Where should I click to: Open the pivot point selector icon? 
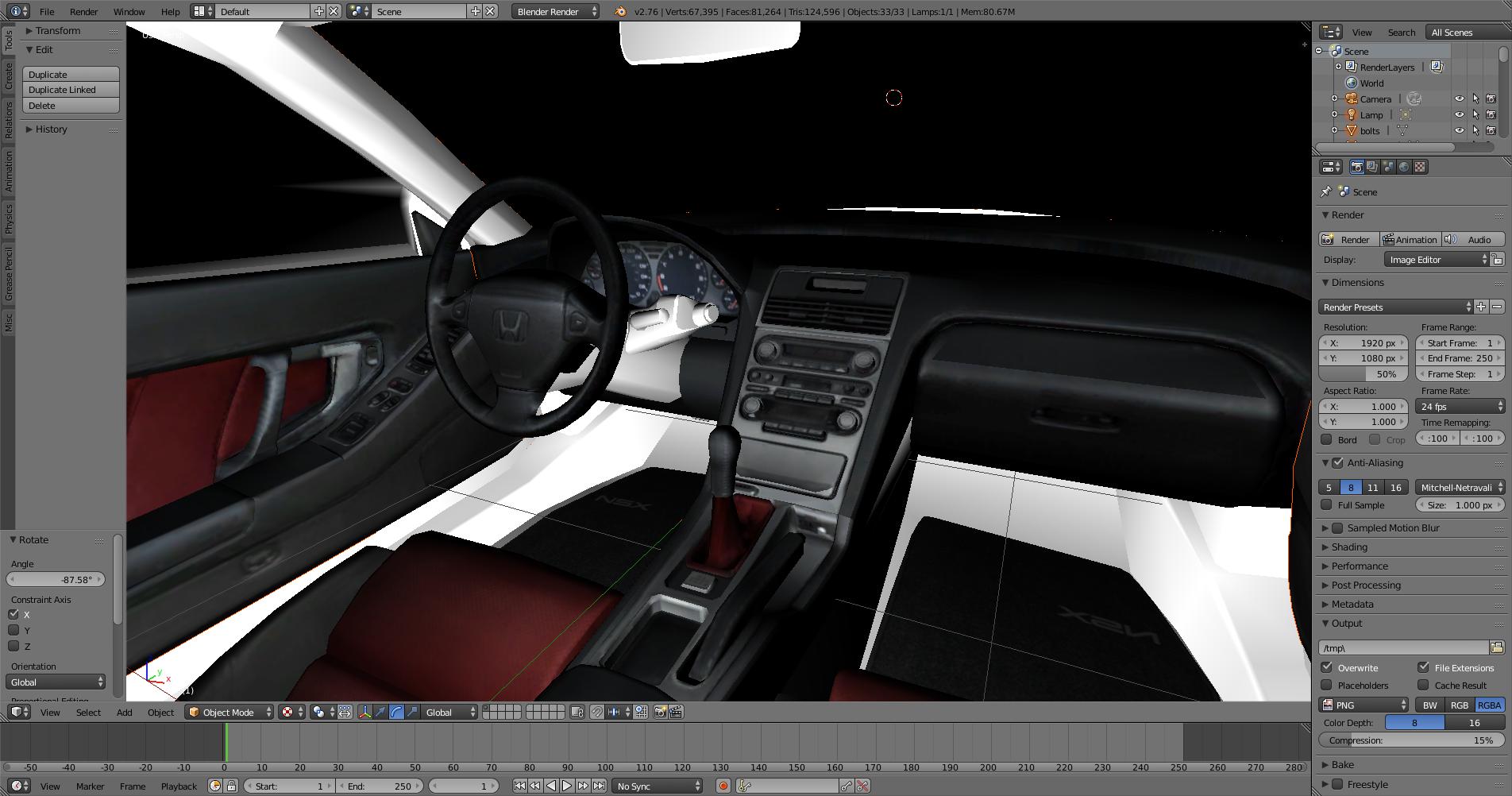[x=322, y=712]
